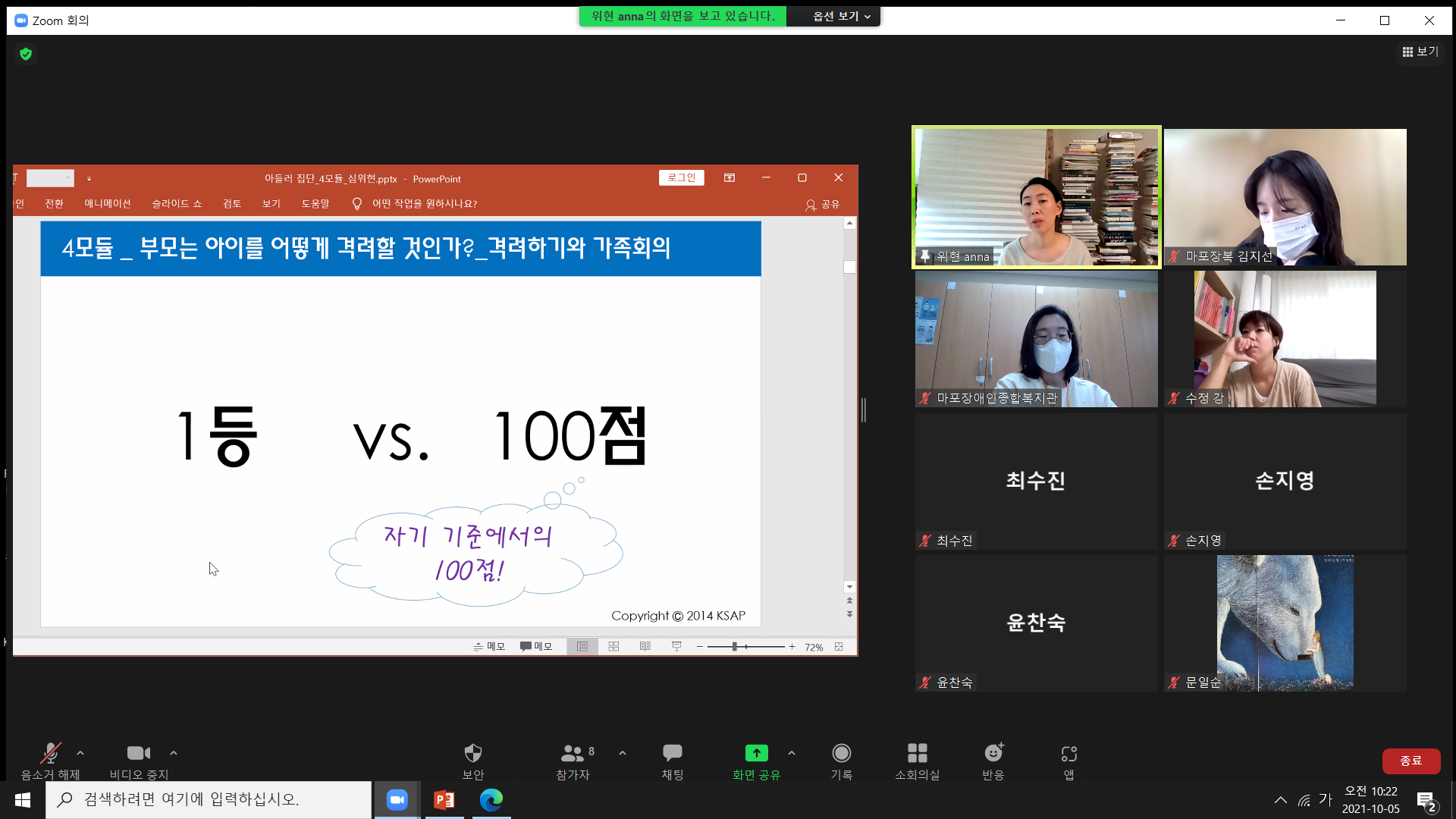1456x819 pixels.
Task: Click the green encryption shield icon
Action: click(x=26, y=54)
